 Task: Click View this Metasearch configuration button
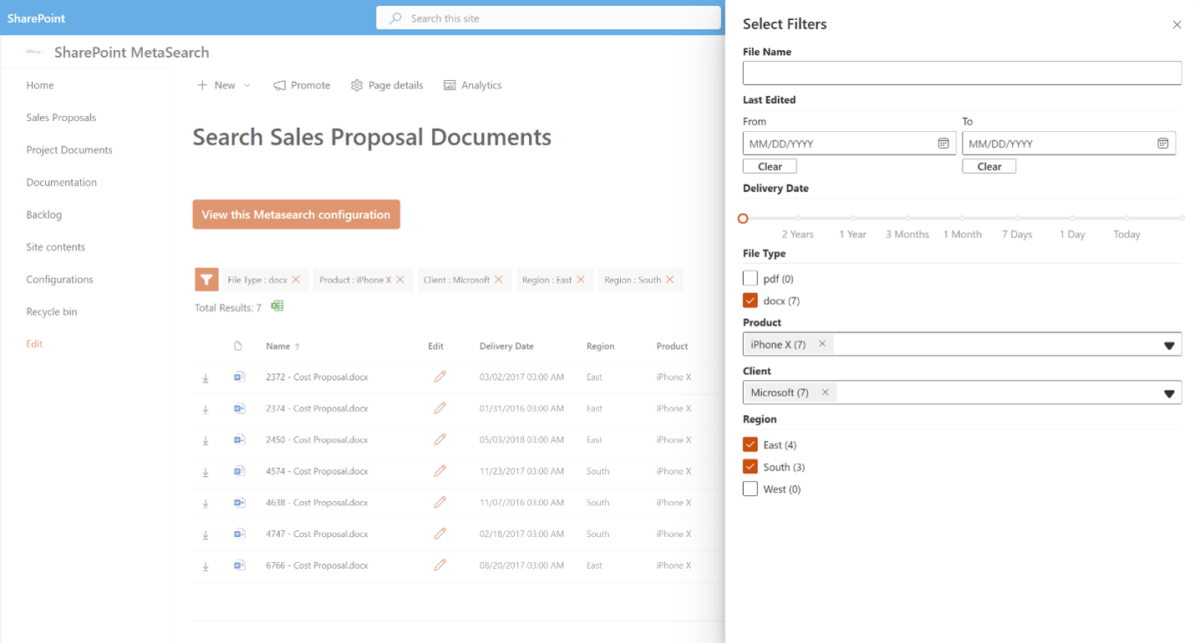point(296,214)
